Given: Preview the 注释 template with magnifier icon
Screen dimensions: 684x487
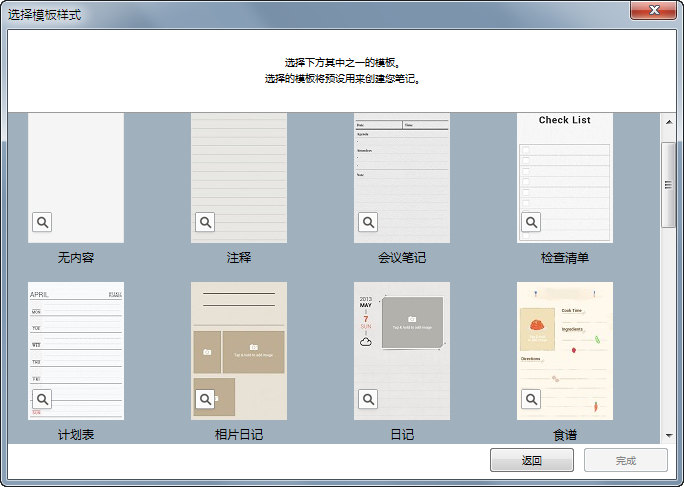Looking at the screenshot, I should point(205,222).
